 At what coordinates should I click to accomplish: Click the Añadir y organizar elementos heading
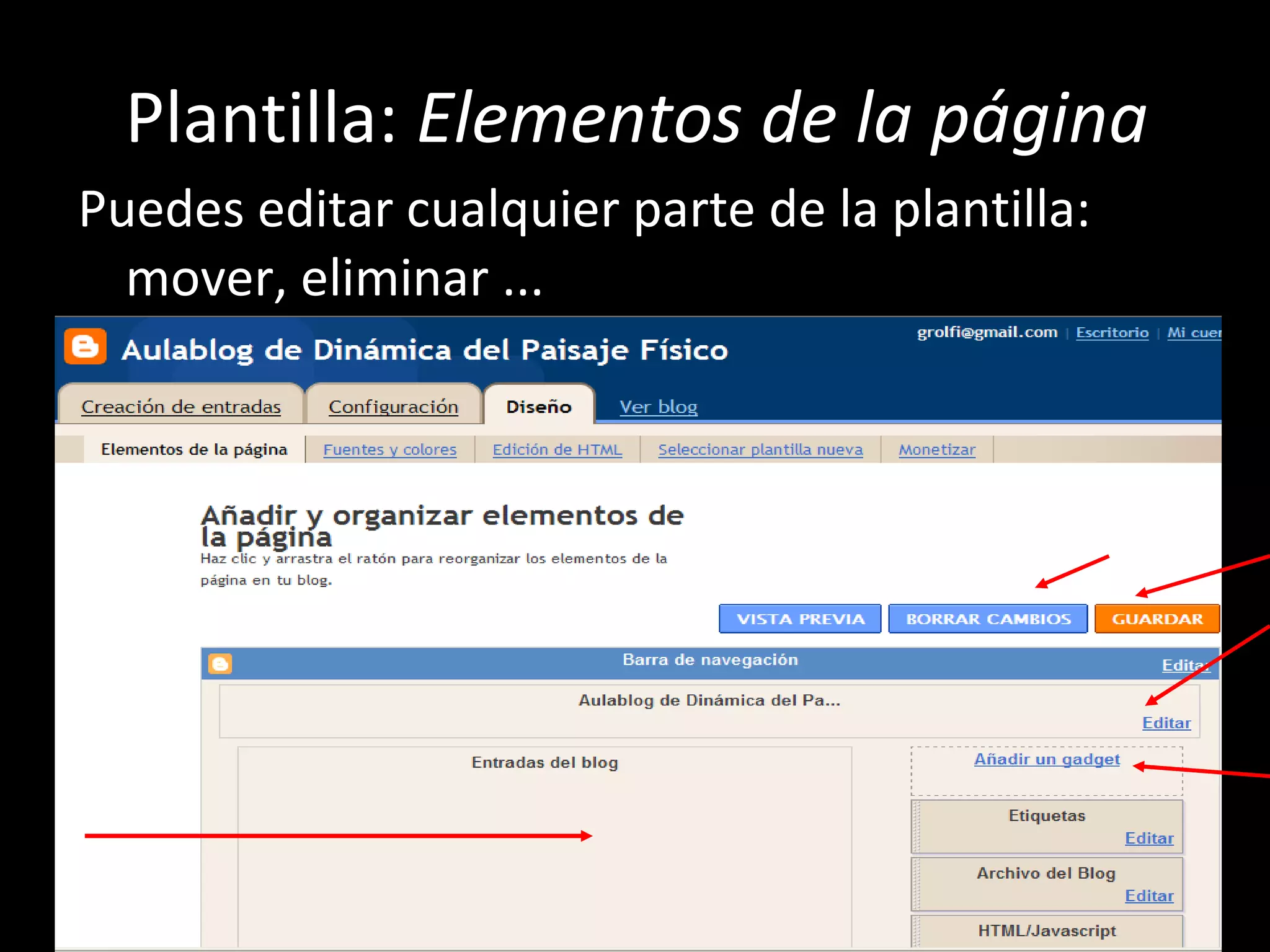(442, 526)
